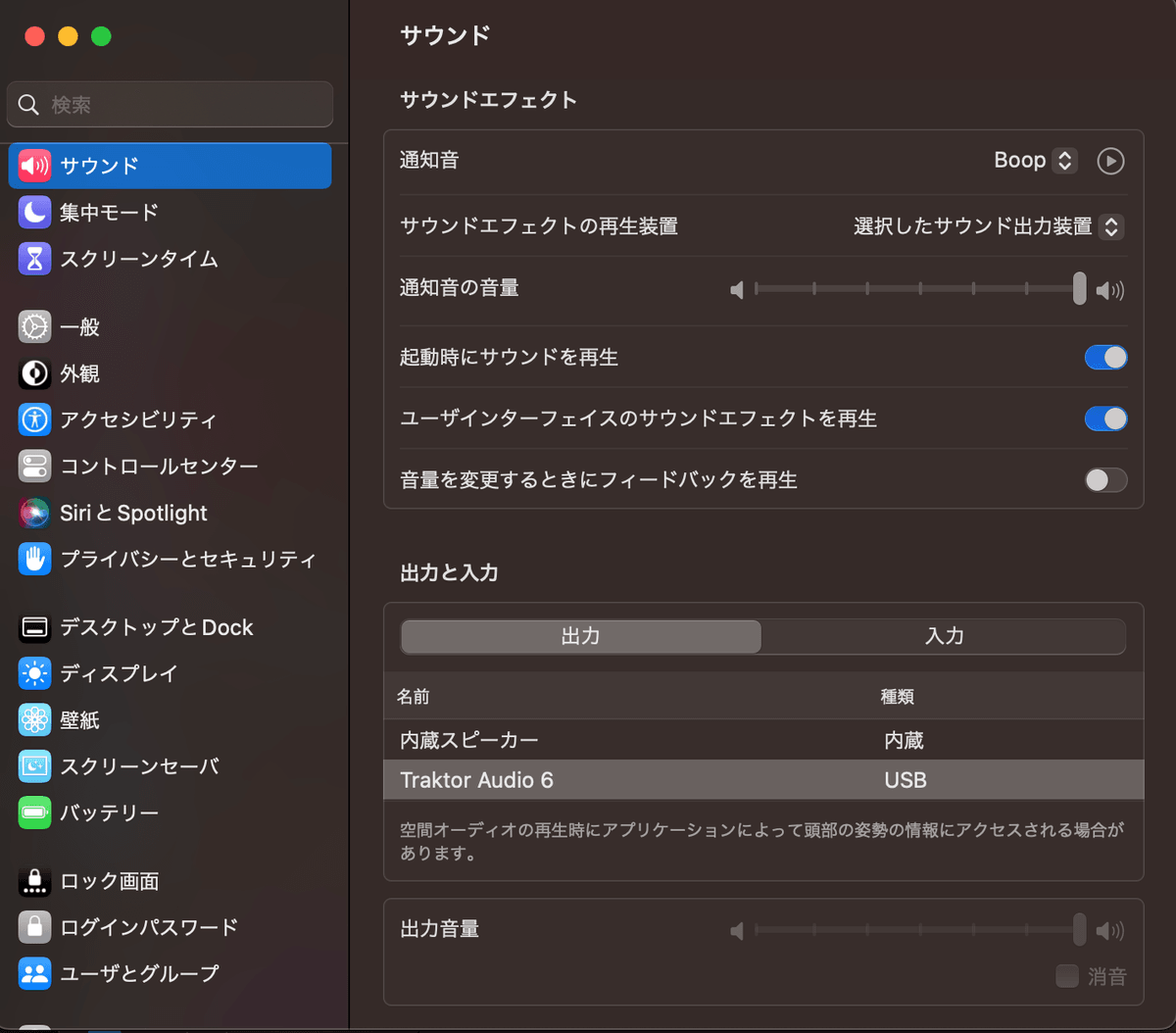Turn off ユーザインターフェイスのサウンドエフェクトを再生
Image resolution: width=1176 pixels, height=1033 pixels.
tap(1105, 418)
